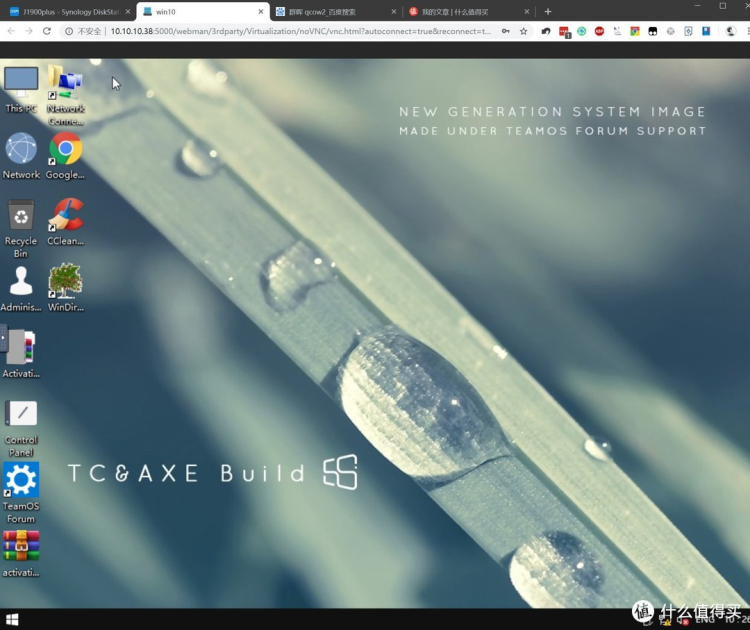Expand the noVNC control bar side handle
The width and height of the screenshot is (750, 630).
3,338
